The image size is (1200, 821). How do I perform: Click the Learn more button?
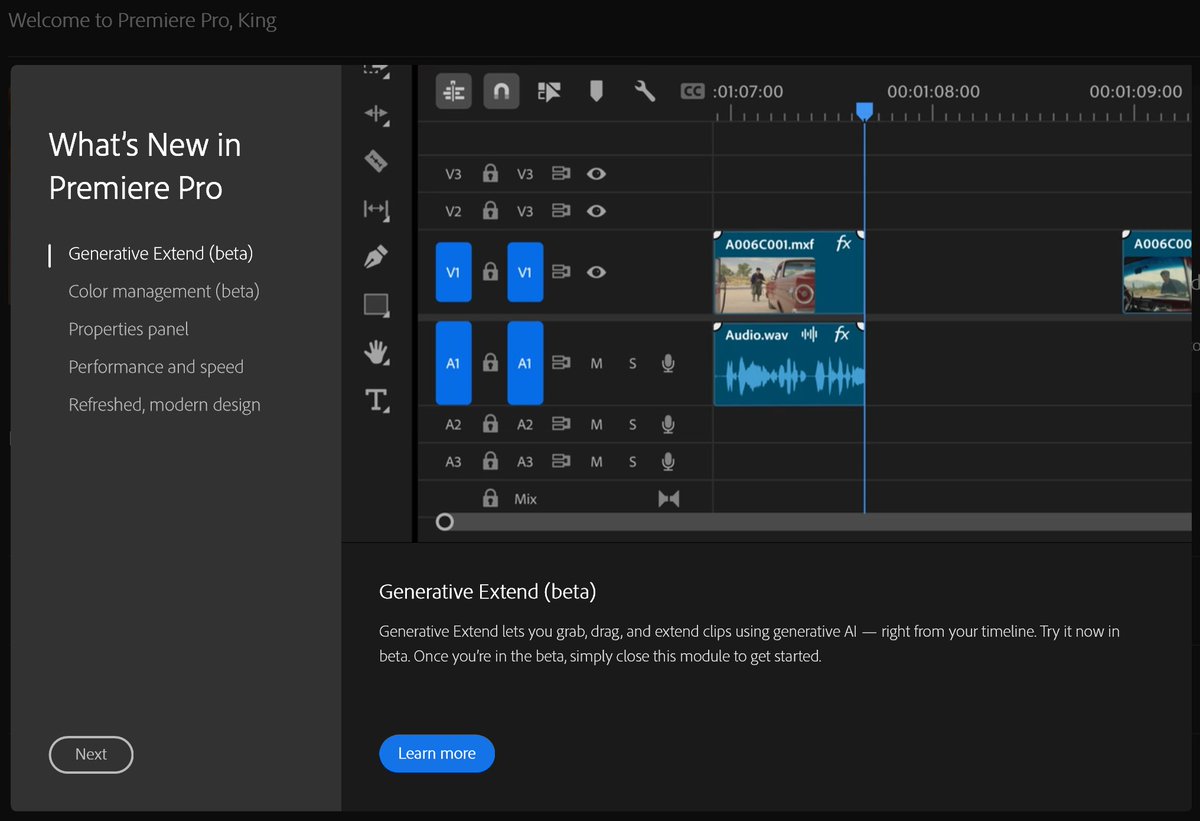pos(437,754)
